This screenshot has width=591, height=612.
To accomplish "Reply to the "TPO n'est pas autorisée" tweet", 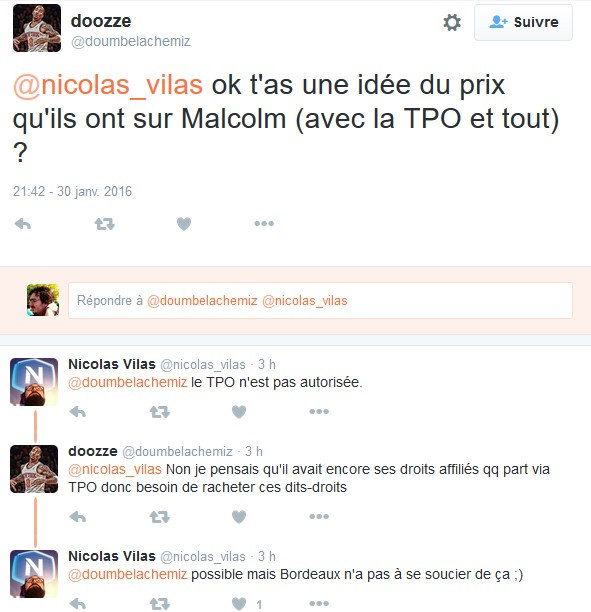I will (78, 412).
